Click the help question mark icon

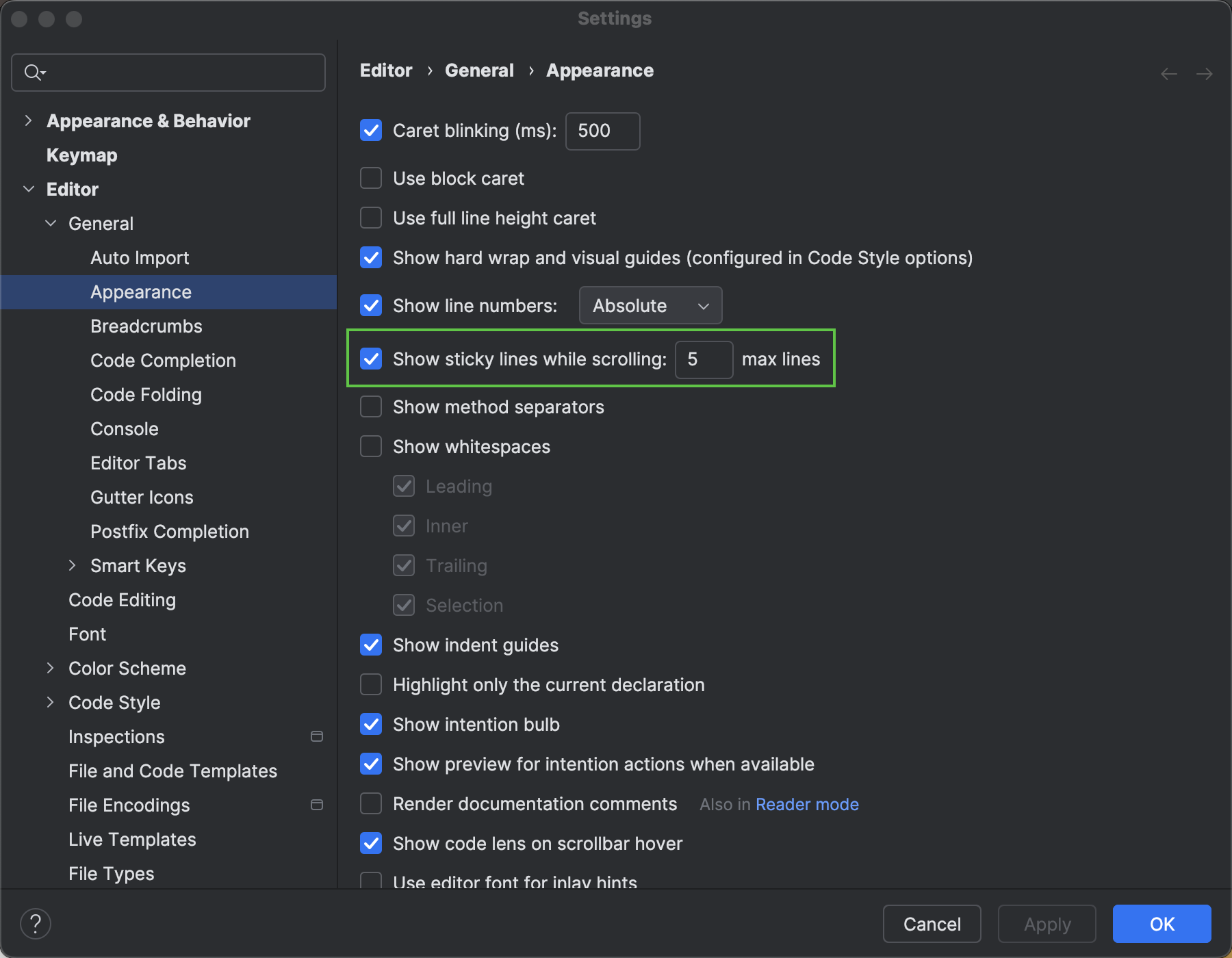(x=36, y=924)
